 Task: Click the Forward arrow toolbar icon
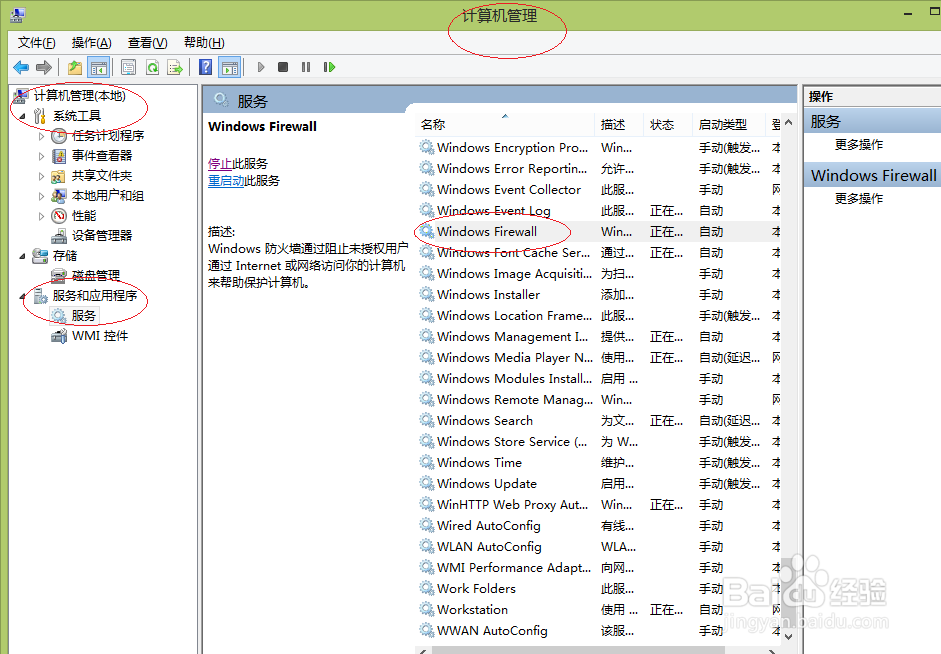(x=44, y=67)
